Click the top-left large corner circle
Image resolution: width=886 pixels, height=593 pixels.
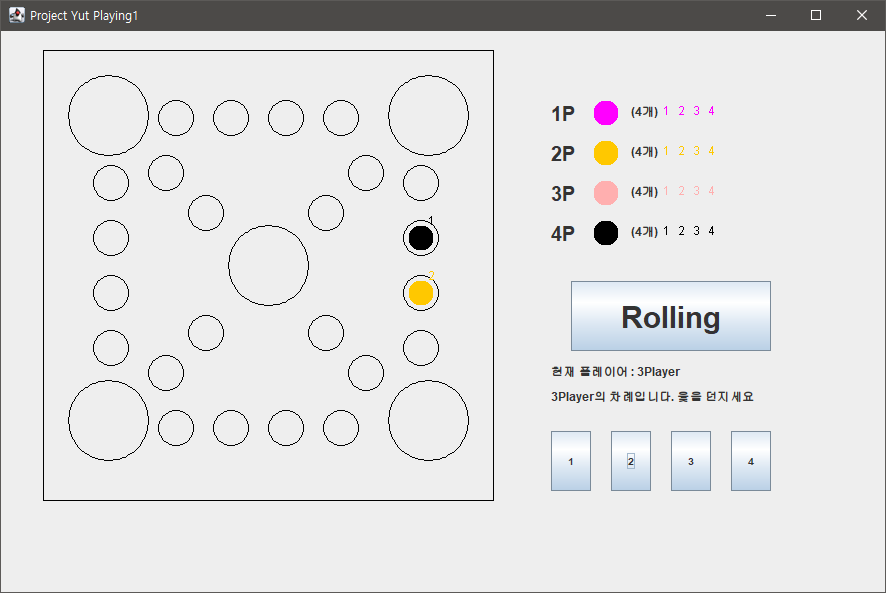(108, 114)
